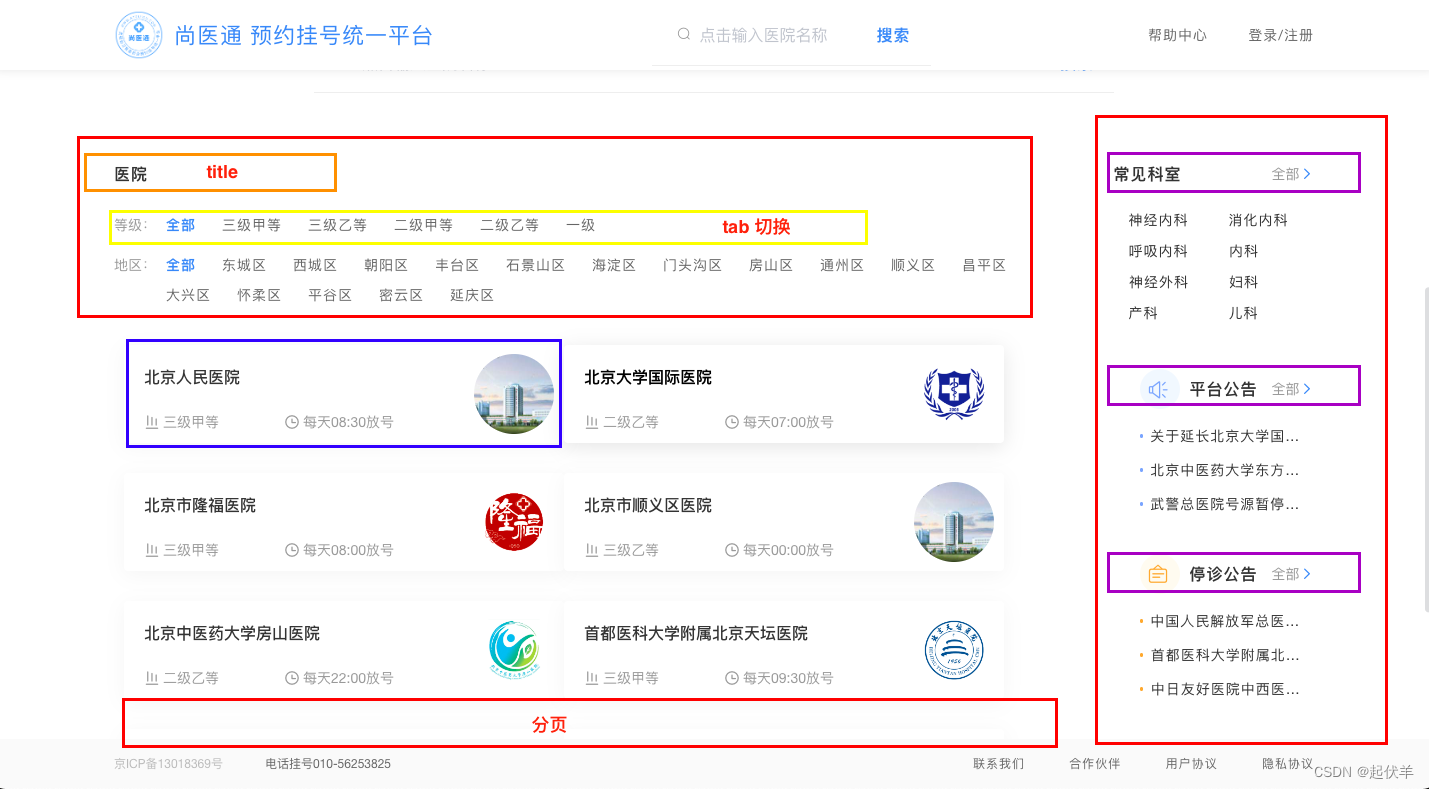This screenshot has height=789, width=1429.
Task: Select 全部 in the 地区 filter
Action: click(x=180, y=265)
